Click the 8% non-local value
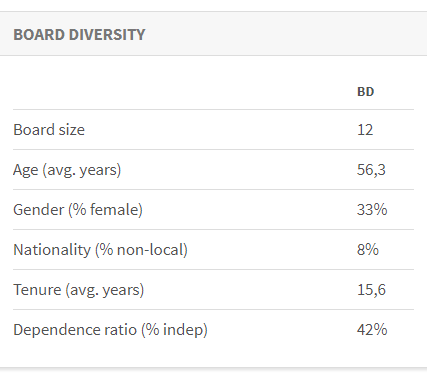The image size is (427, 378). (368, 250)
